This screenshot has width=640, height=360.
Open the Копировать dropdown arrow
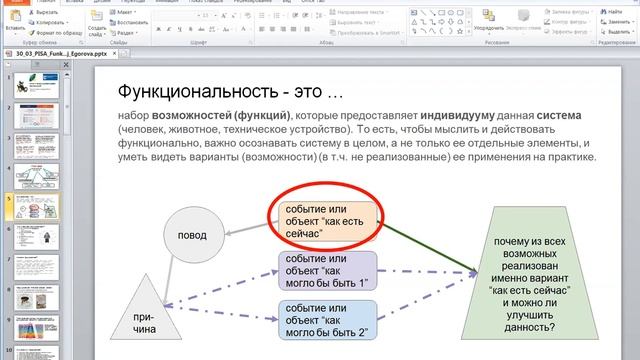point(67,22)
